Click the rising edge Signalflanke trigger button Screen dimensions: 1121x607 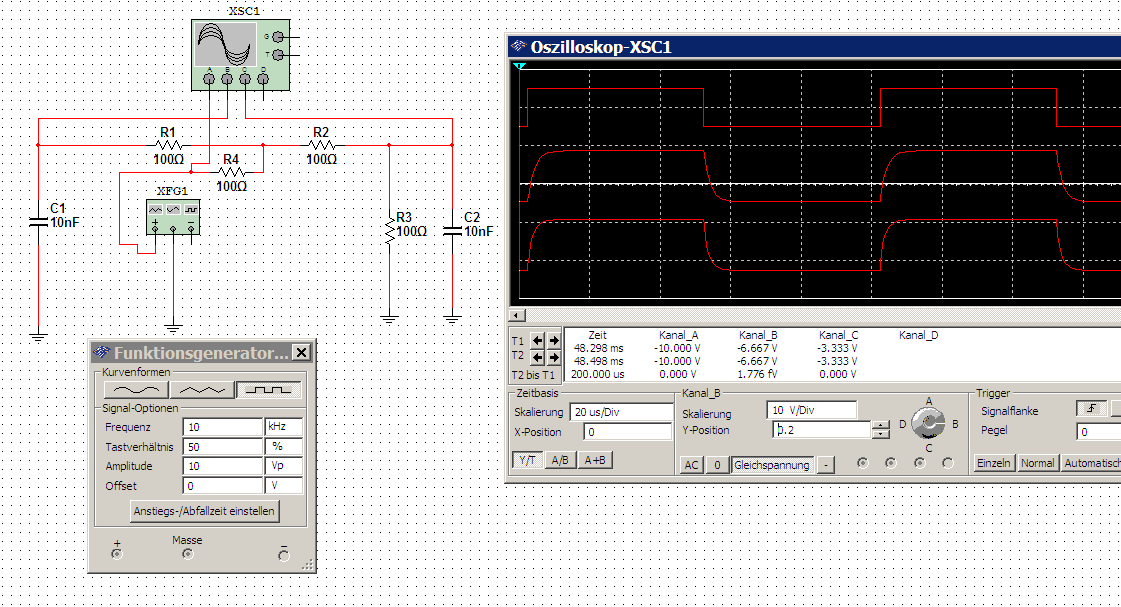(1091, 408)
